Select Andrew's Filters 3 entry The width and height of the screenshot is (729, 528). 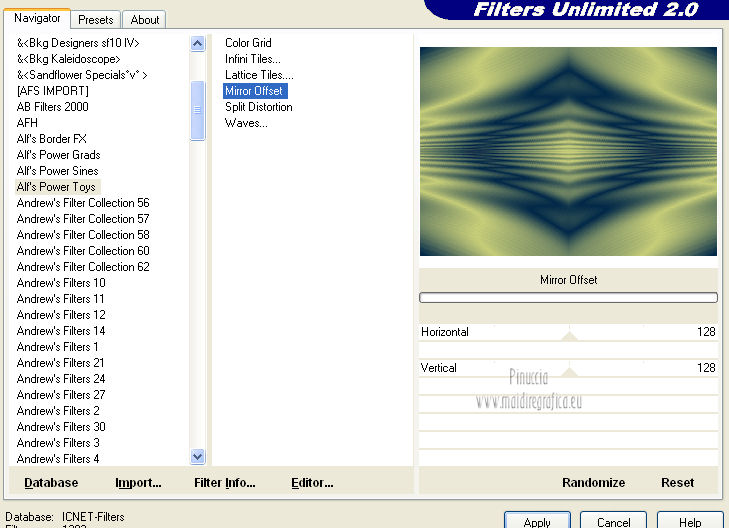click(58, 443)
